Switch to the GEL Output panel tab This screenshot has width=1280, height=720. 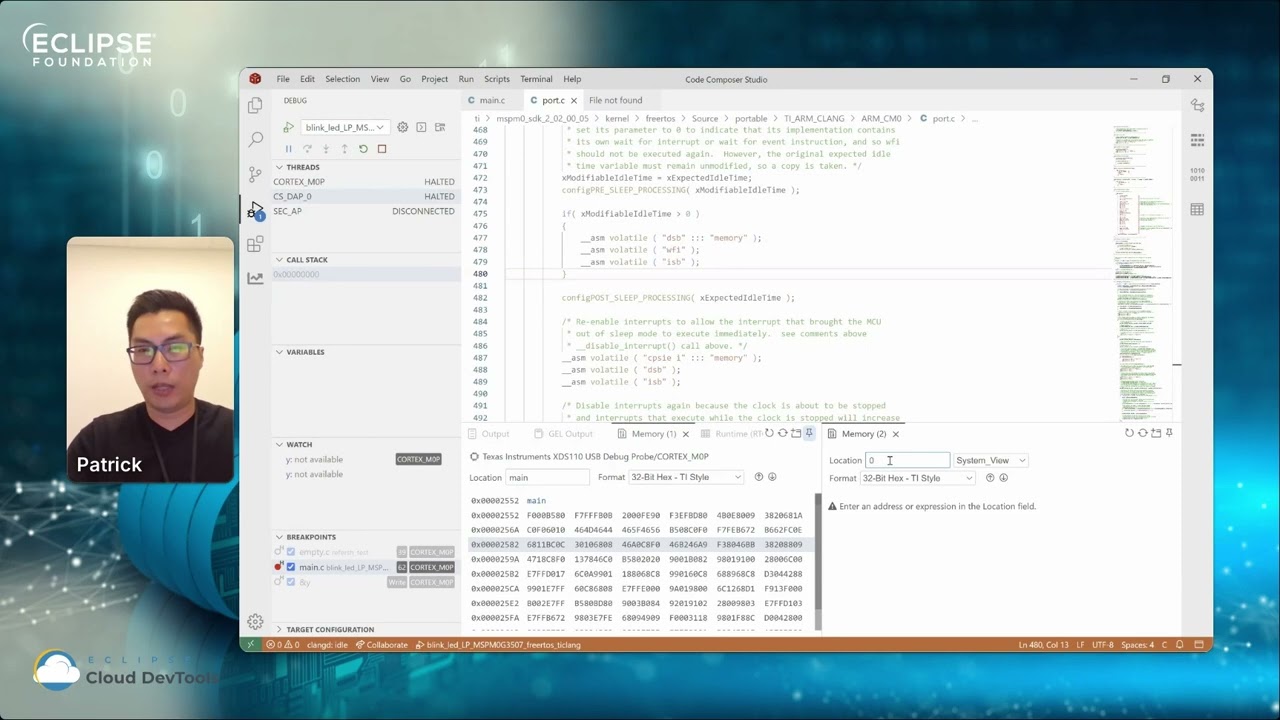coord(564,434)
